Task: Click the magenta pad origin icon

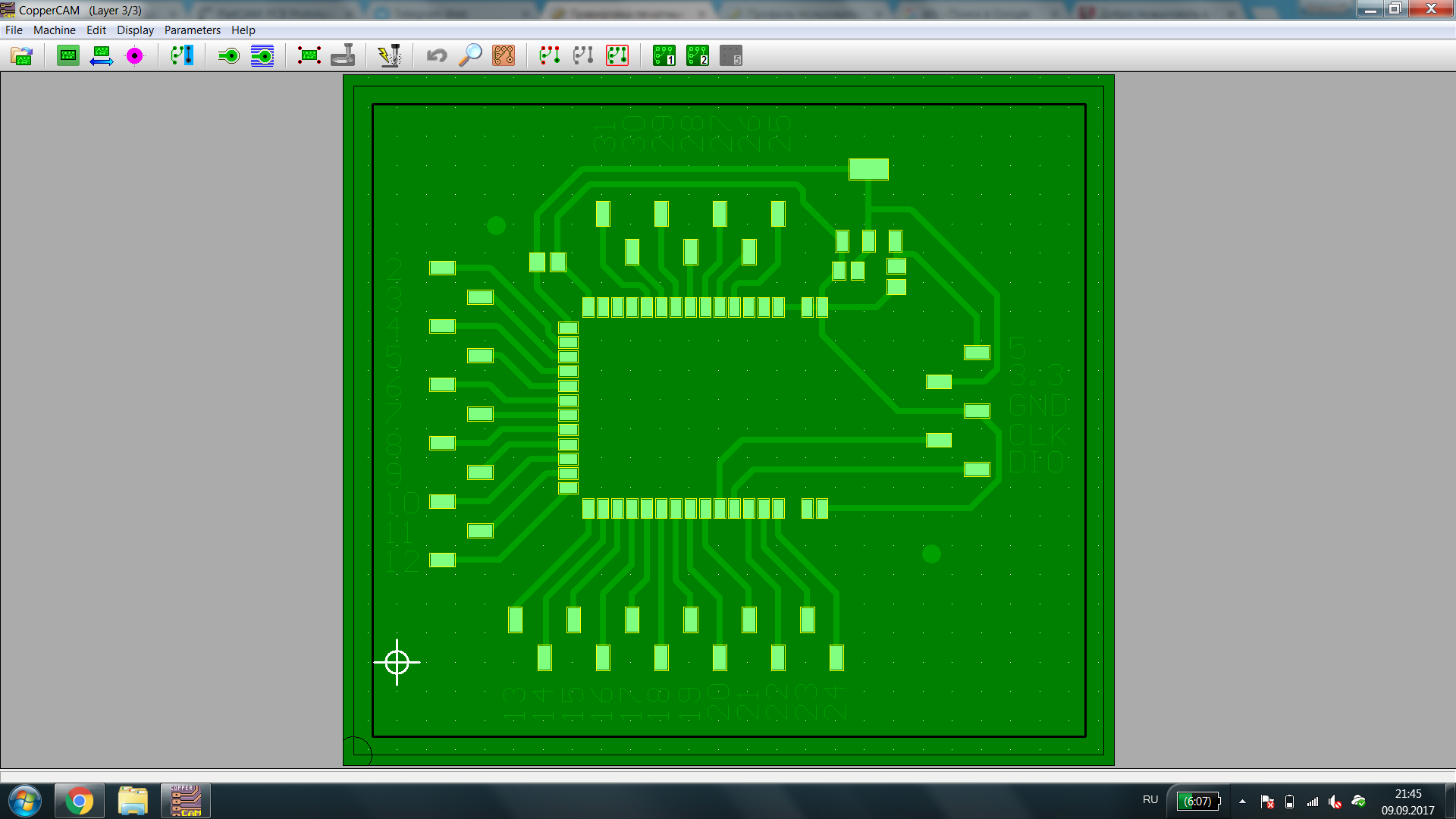Action: click(x=134, y=55)
